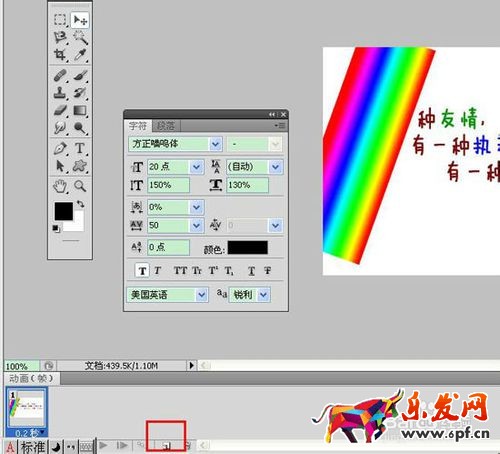Select the Eraser tool
This screenshot has height=454, width=500.
point(60,110)
